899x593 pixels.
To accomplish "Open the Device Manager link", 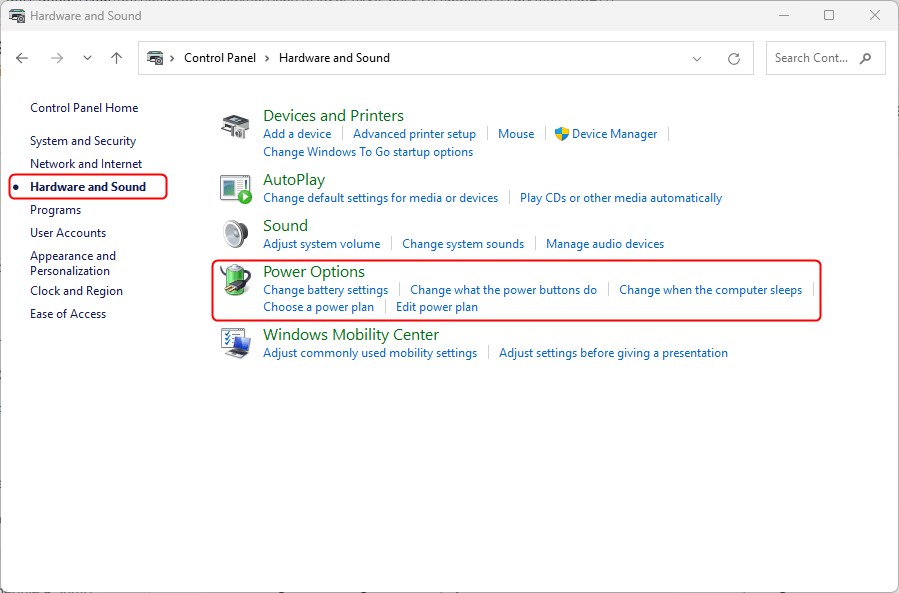I will pos(614,134).
